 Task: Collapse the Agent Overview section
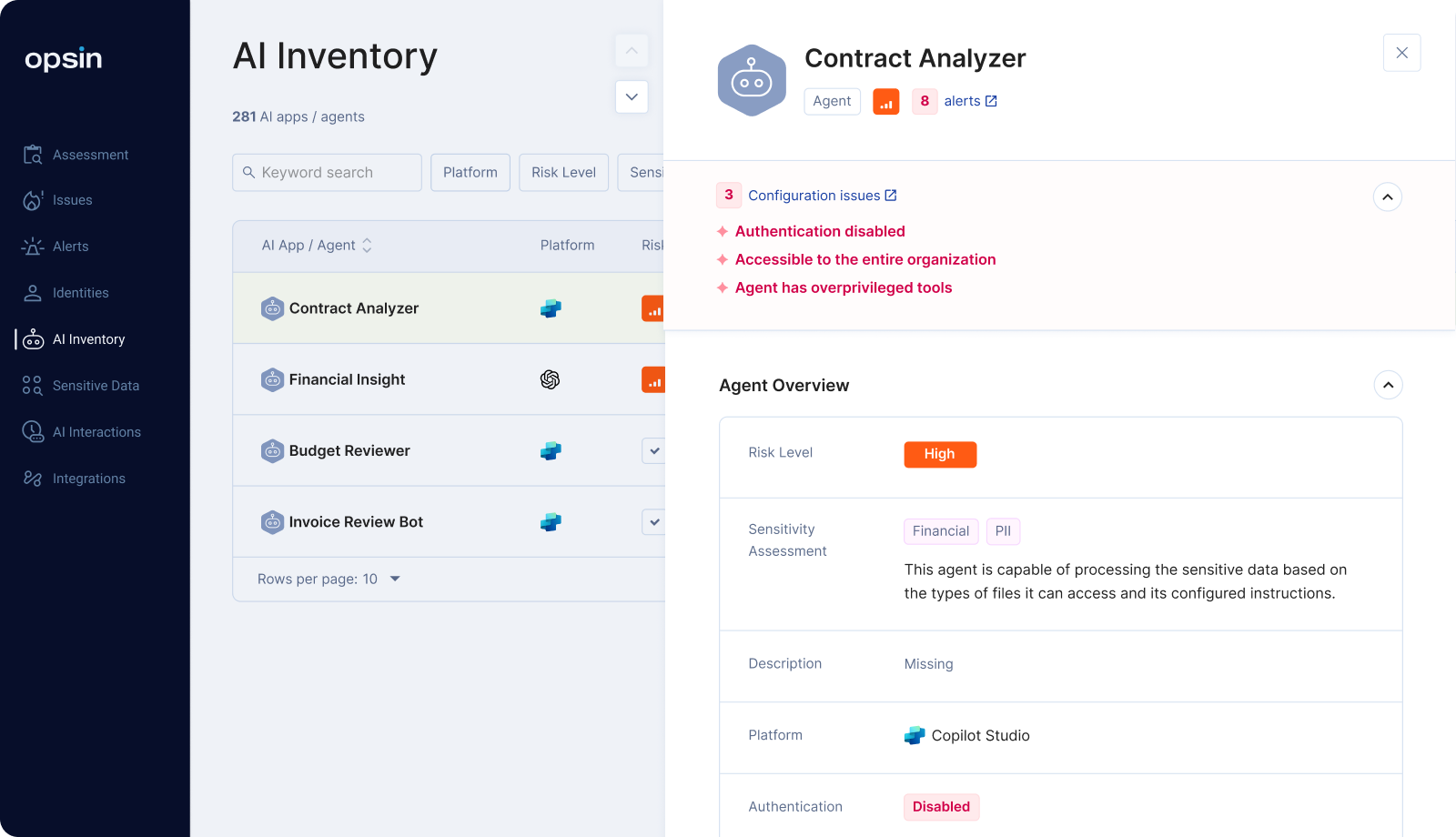(x=1389, y=385)
